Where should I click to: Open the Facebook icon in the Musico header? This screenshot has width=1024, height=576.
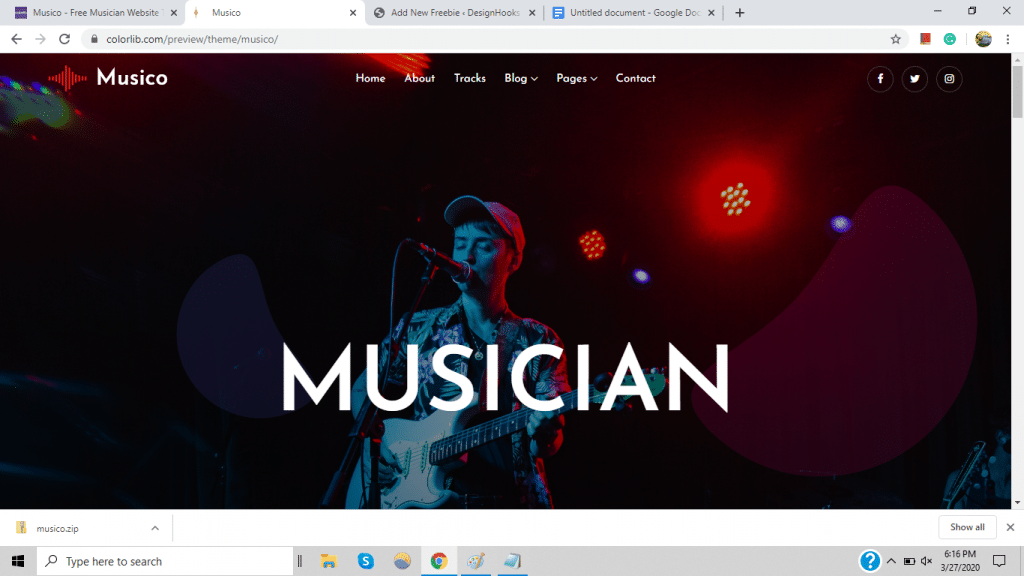point(880,79)
